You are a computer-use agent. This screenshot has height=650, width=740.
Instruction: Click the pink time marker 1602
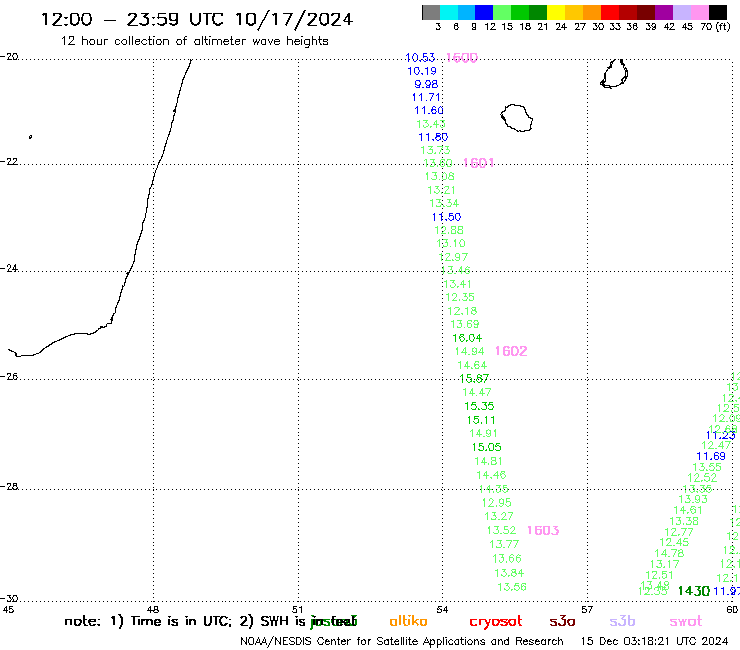pyautogui.click(x=511, y=351)
